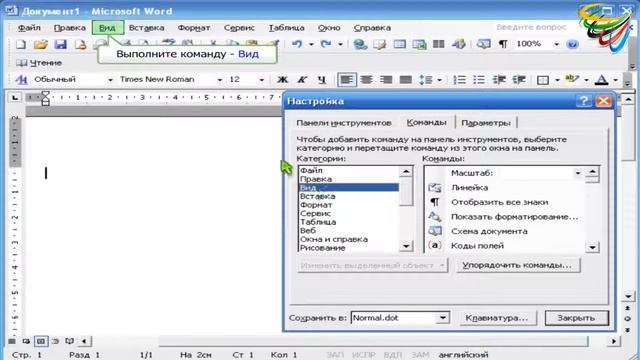640x360 pixels.
Task: Justify text alignment
Action: tap(405, 80)
